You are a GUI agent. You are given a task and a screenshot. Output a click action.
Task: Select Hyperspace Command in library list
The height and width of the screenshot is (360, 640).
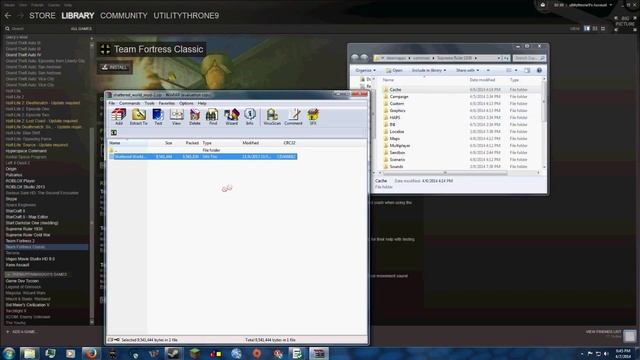click(26, 151)
